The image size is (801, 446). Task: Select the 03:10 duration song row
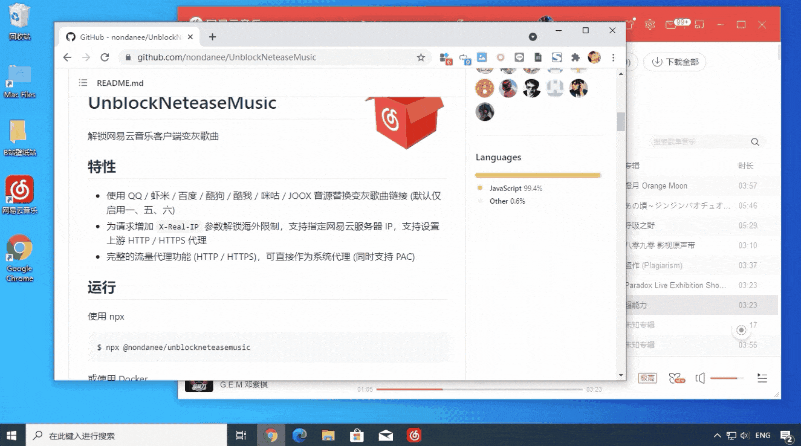(702, 246)
